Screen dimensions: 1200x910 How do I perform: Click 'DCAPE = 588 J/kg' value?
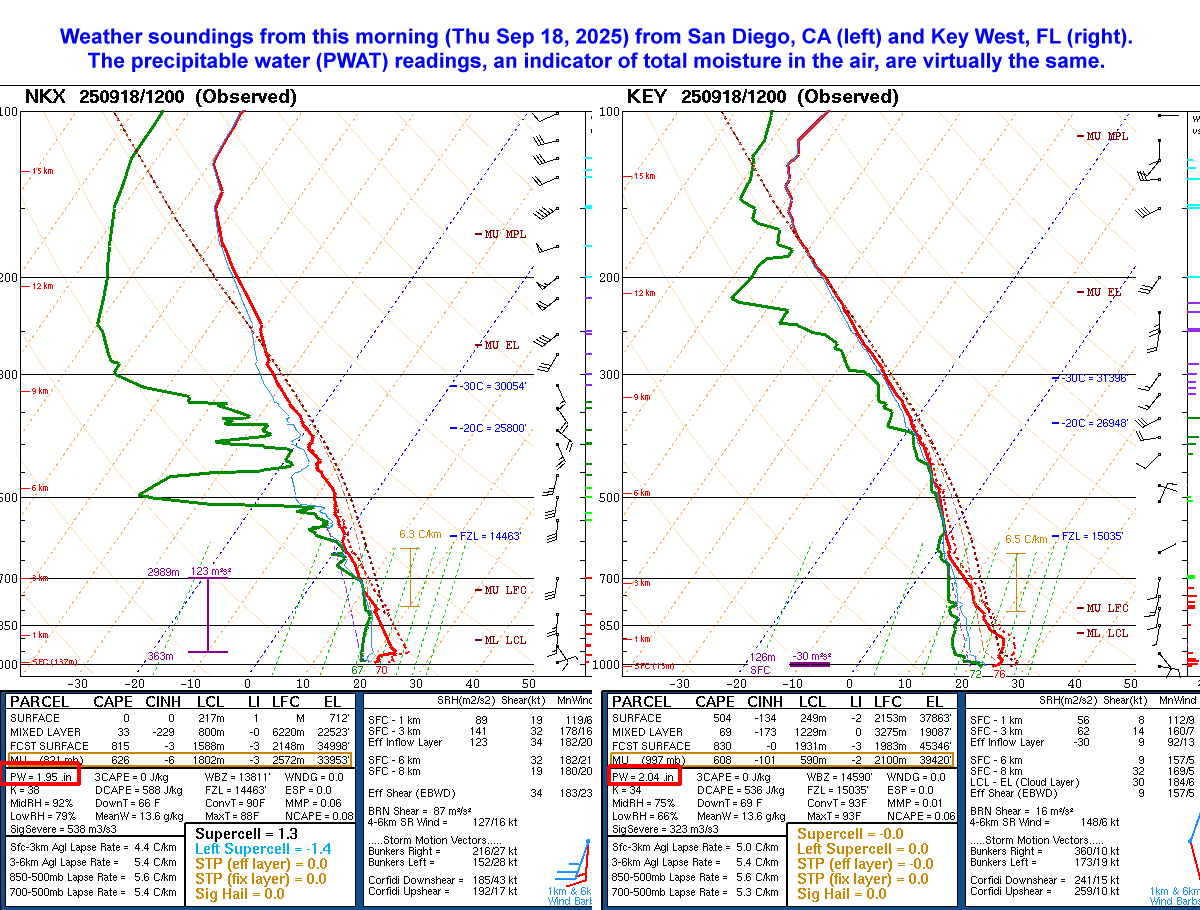(x=139, y=790)
